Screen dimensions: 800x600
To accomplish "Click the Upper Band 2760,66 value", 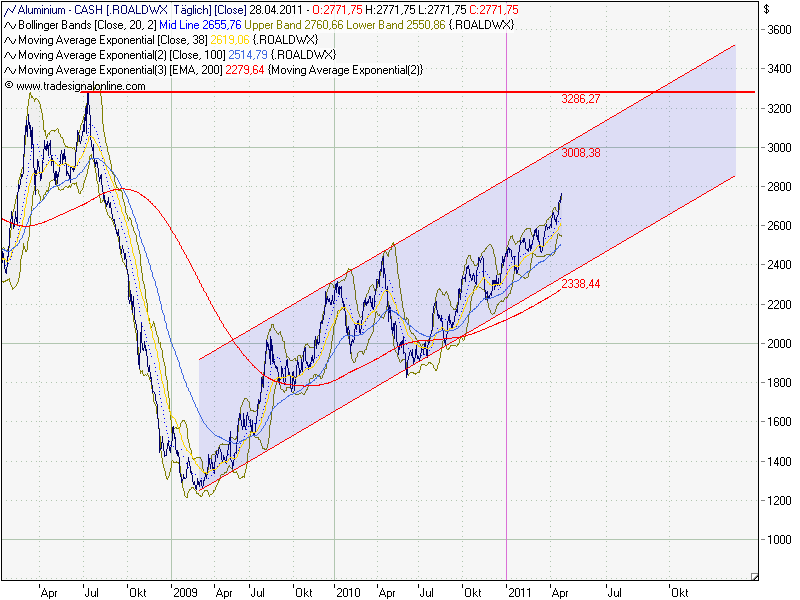I will click(x=294, y=25).
